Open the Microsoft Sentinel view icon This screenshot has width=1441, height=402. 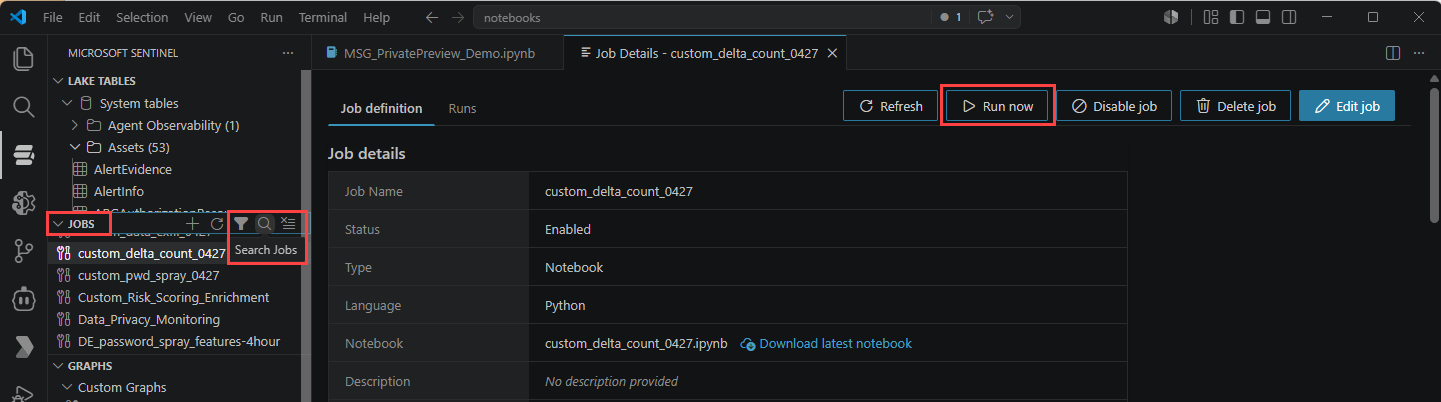pos(23,154)
